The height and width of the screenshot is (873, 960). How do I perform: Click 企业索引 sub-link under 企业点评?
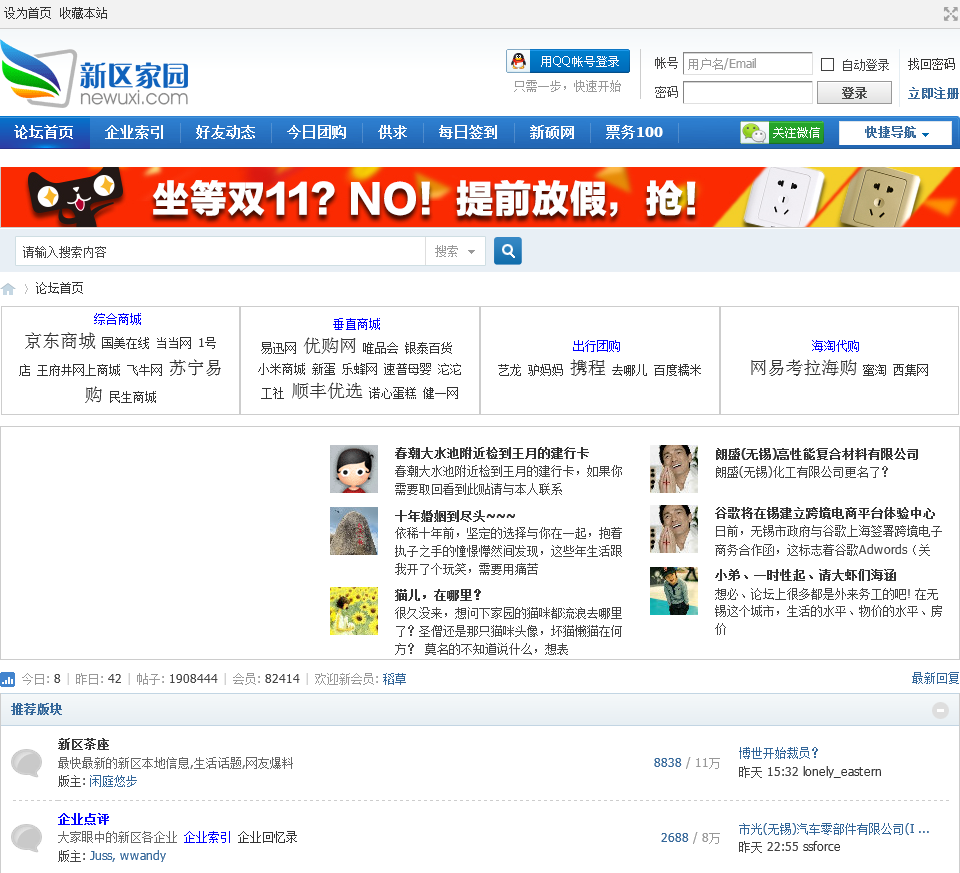point(208,837)
